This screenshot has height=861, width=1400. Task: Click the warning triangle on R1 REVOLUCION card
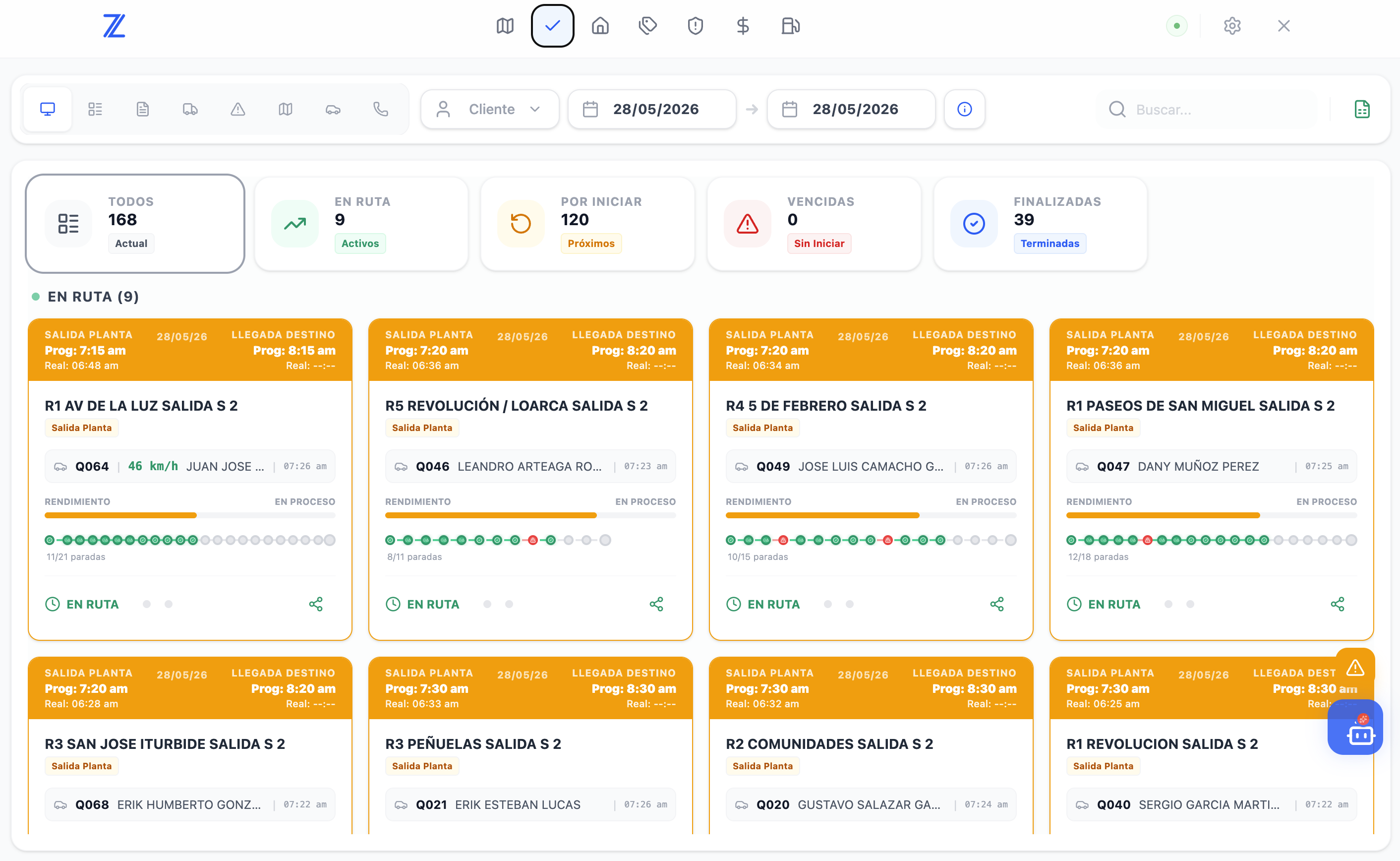pyautogui.click(x=1355, y=668)
